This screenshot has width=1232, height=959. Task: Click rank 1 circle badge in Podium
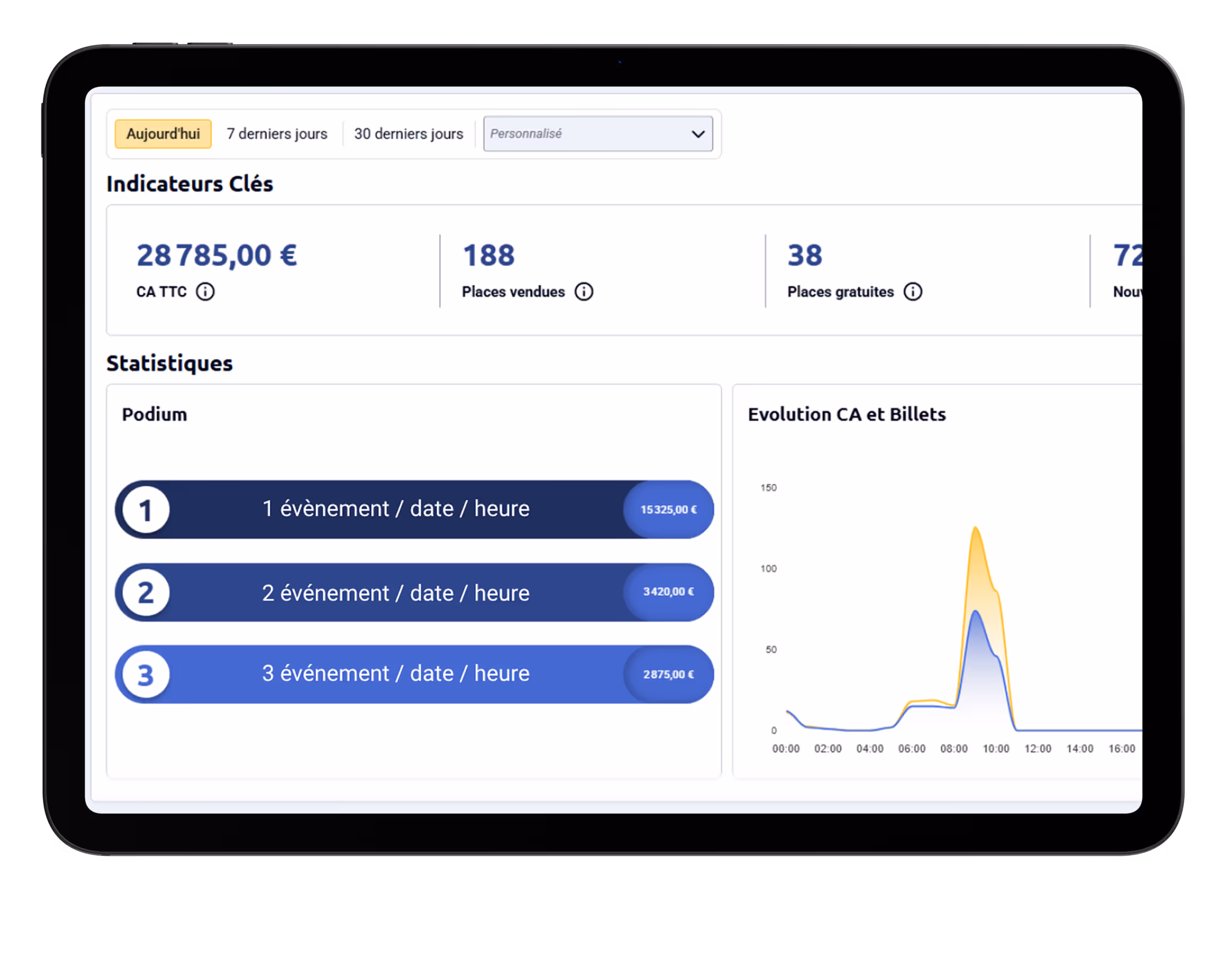145,510
